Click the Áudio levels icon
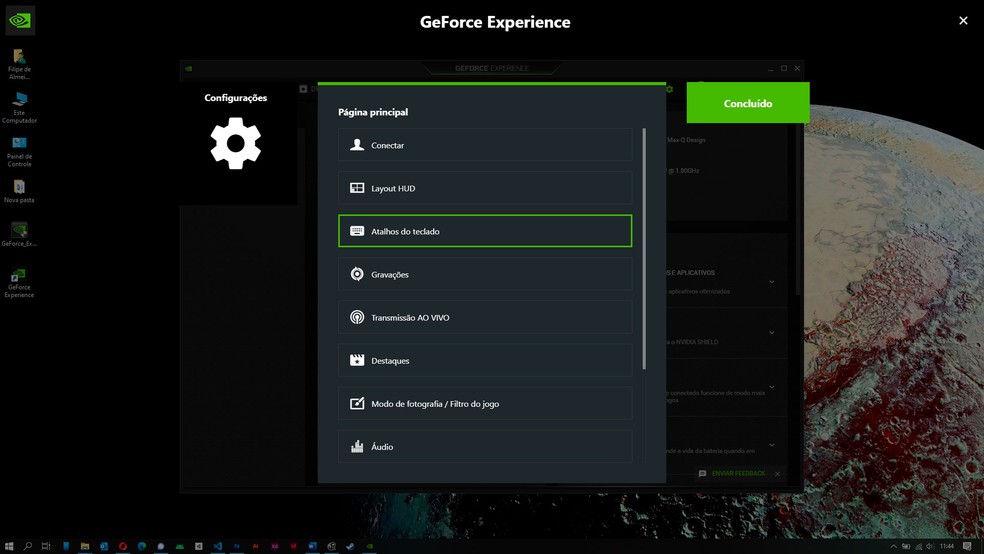Screen dimensions: 984x554 pyautogui.click(x=357, y=446)
